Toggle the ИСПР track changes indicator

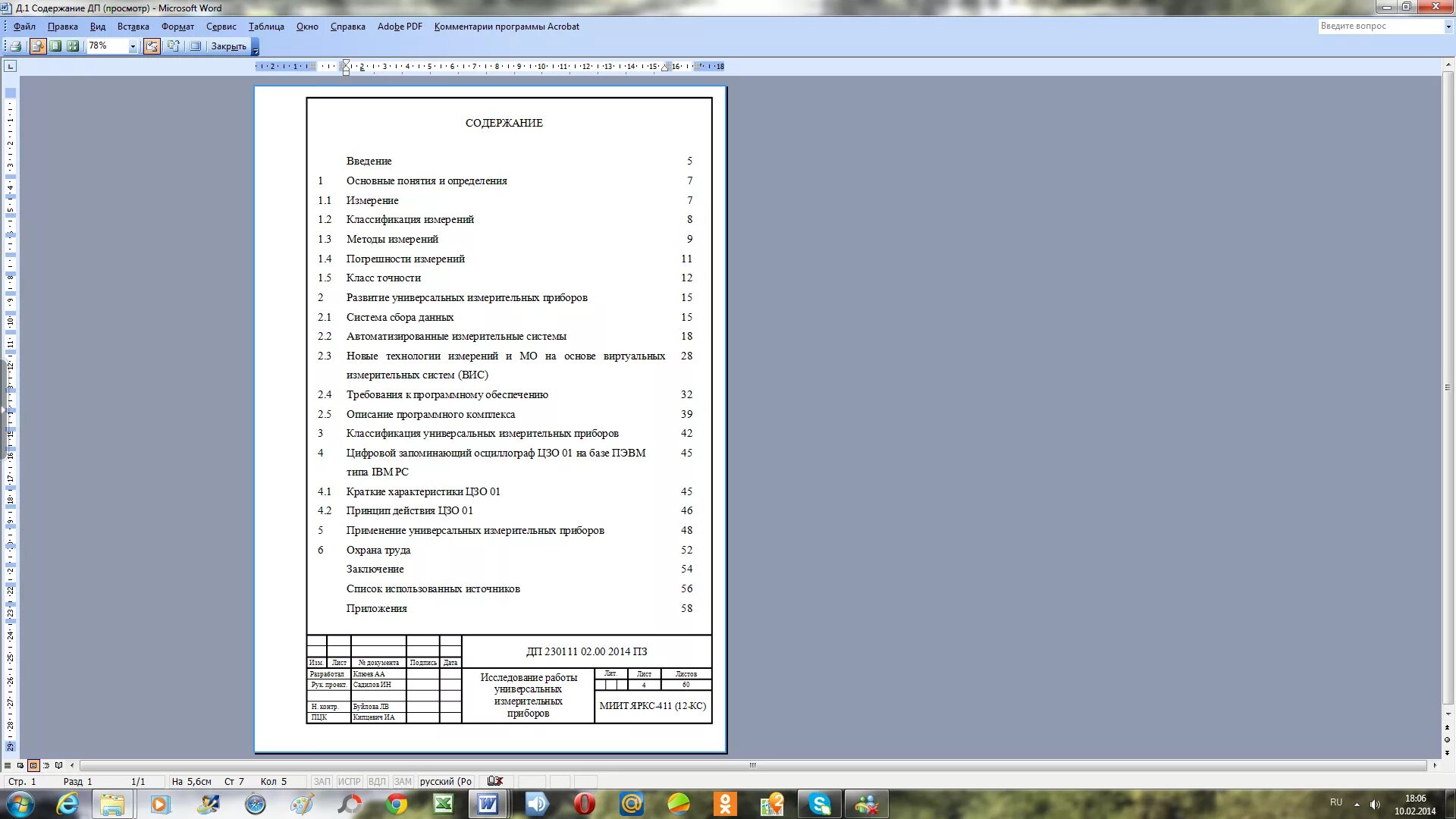tap(349, 781)
